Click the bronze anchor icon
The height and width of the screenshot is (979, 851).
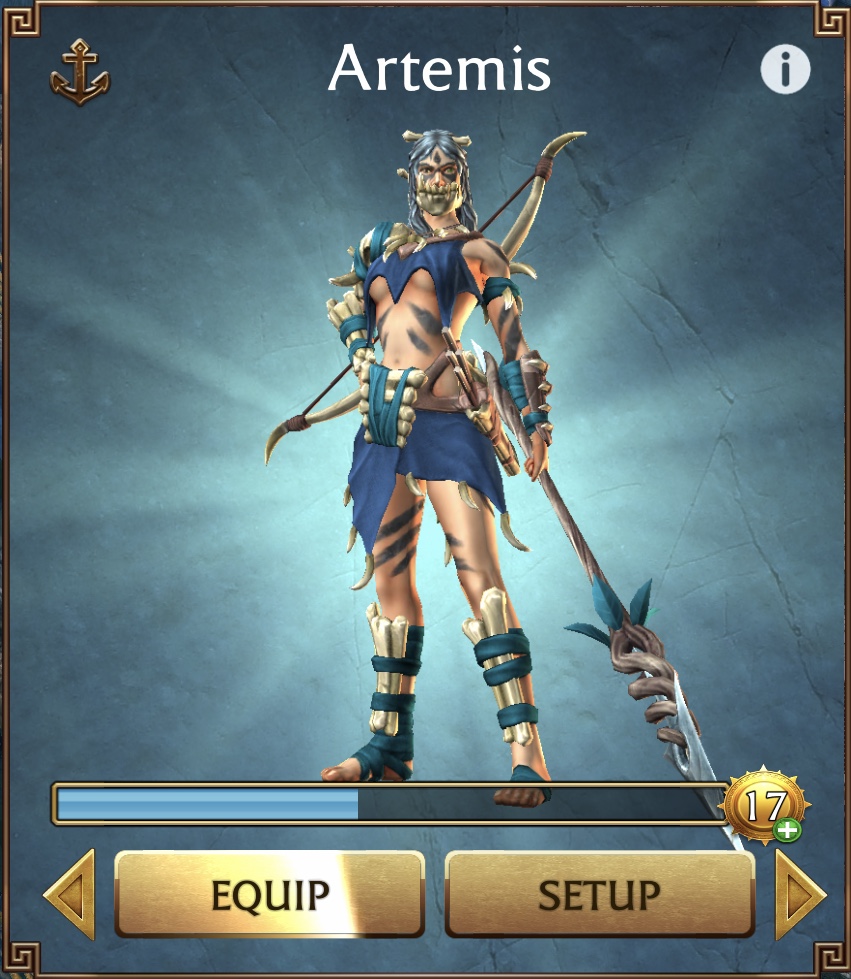(x=80, y=72)
